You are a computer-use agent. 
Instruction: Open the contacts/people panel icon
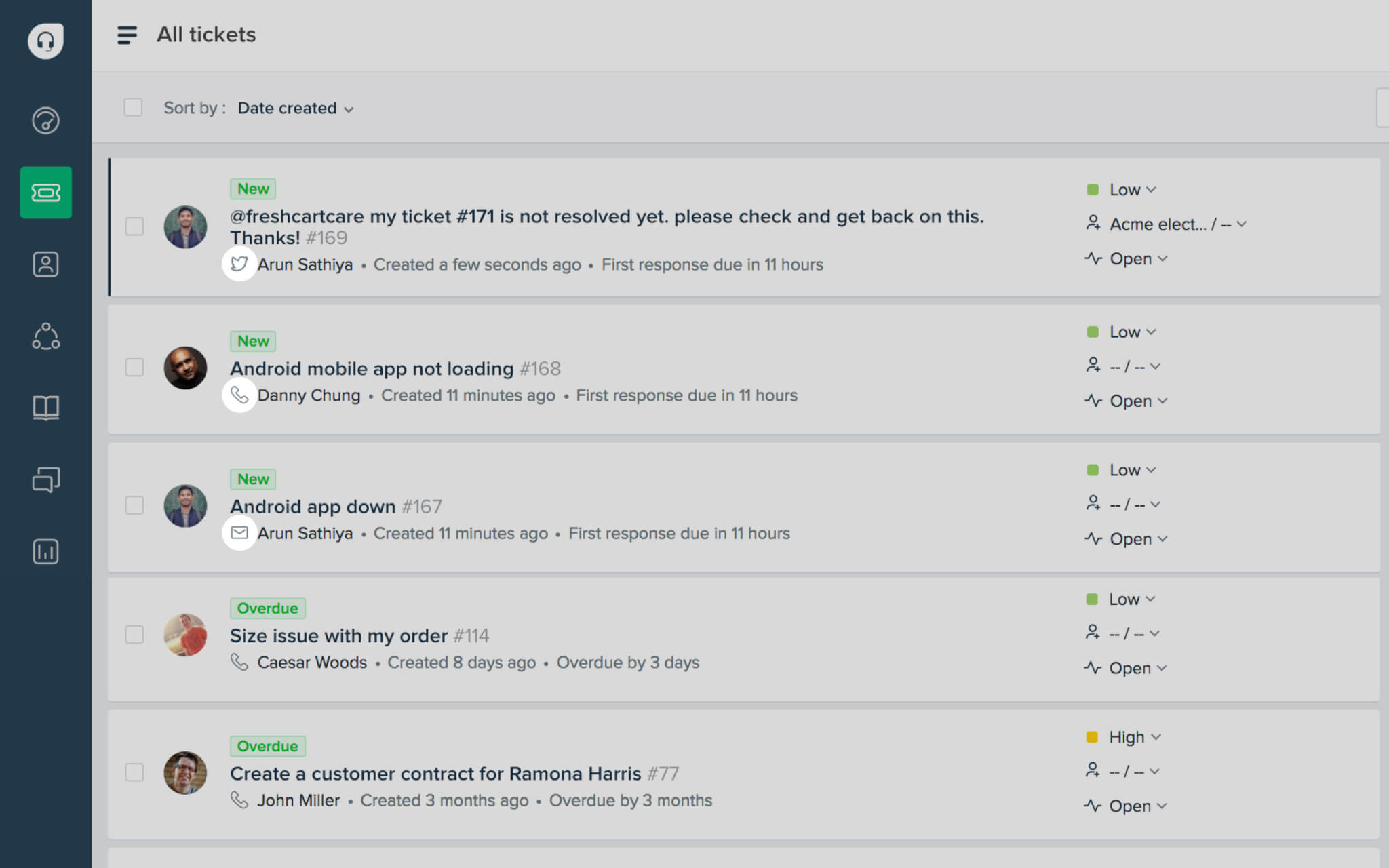tap(46, 264)
